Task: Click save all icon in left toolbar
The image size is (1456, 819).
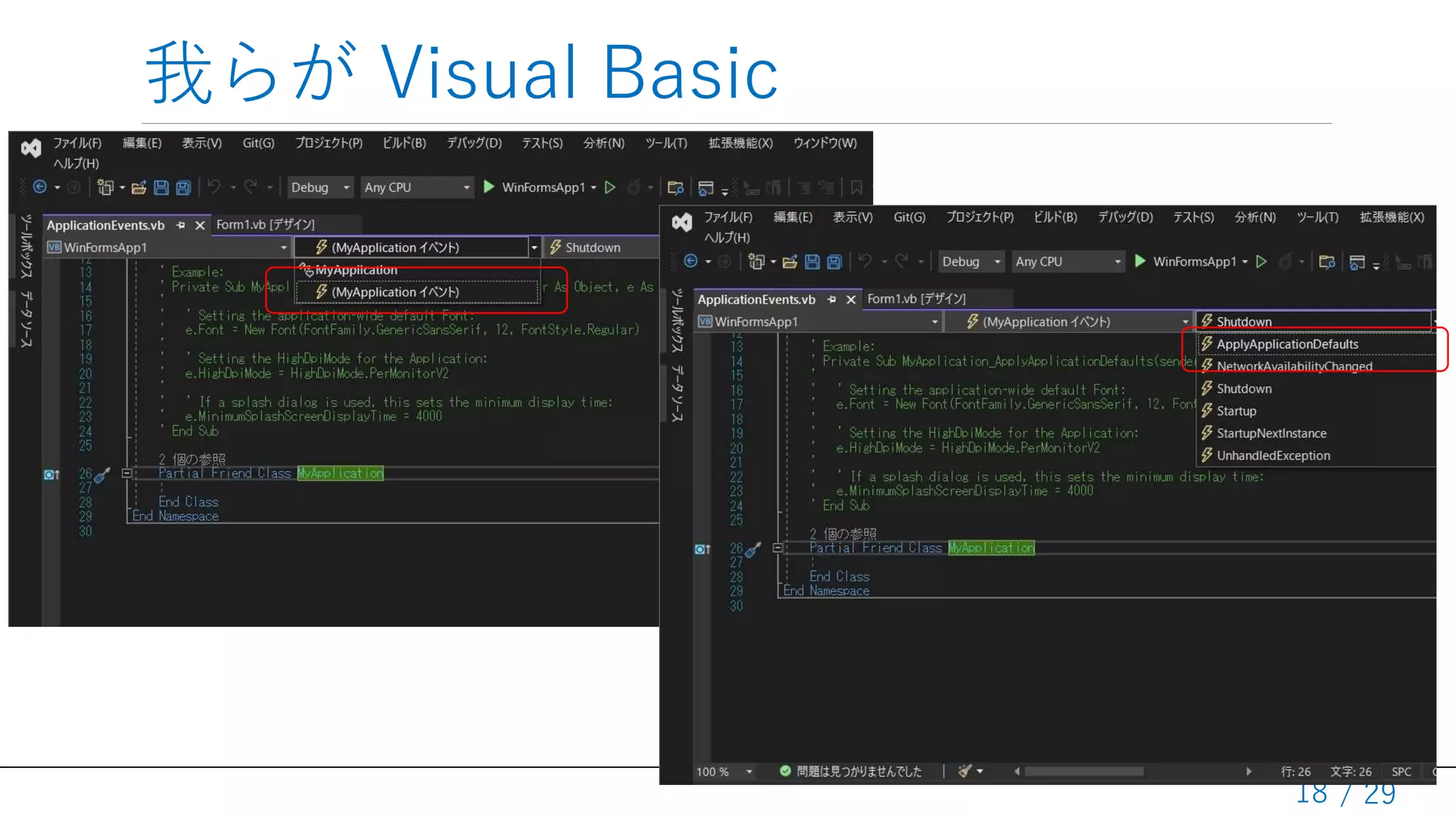Action: coord(183,187)
